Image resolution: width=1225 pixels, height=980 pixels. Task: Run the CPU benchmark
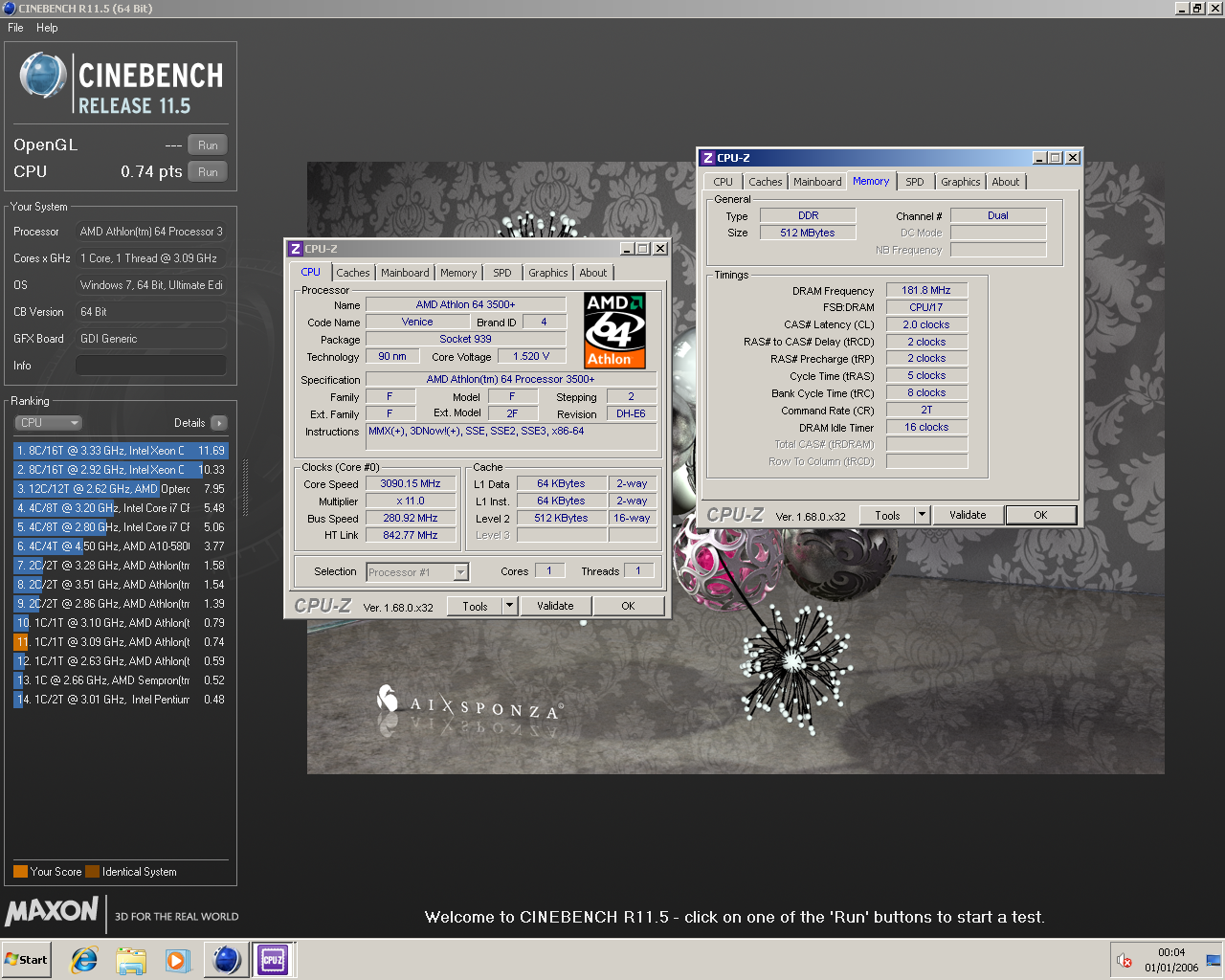pos(208,172)
